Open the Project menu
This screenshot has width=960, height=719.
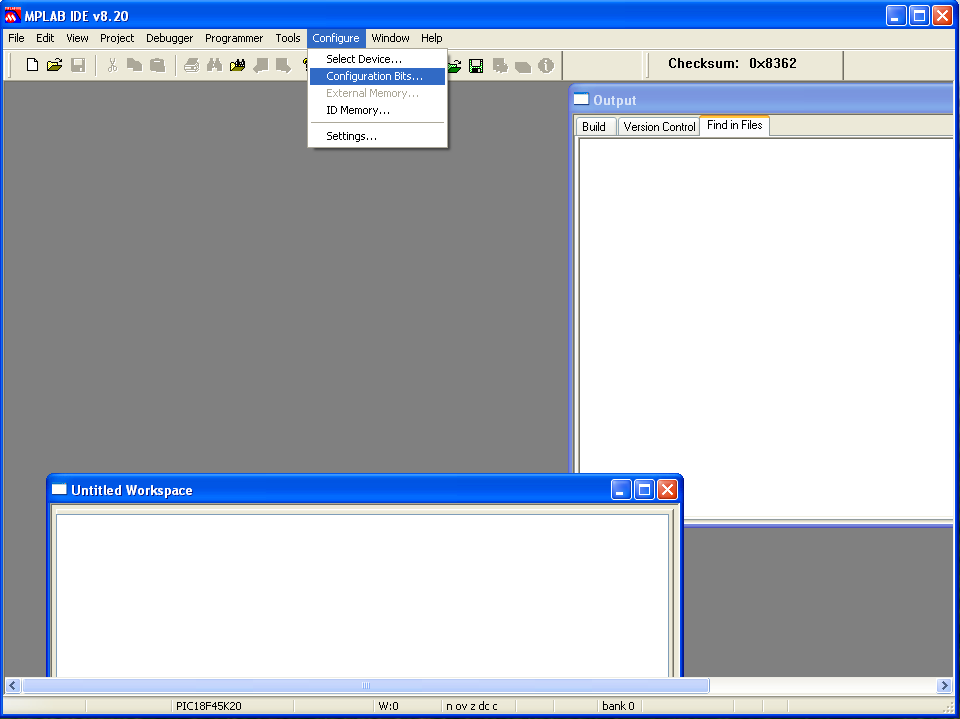pos(117,38)
